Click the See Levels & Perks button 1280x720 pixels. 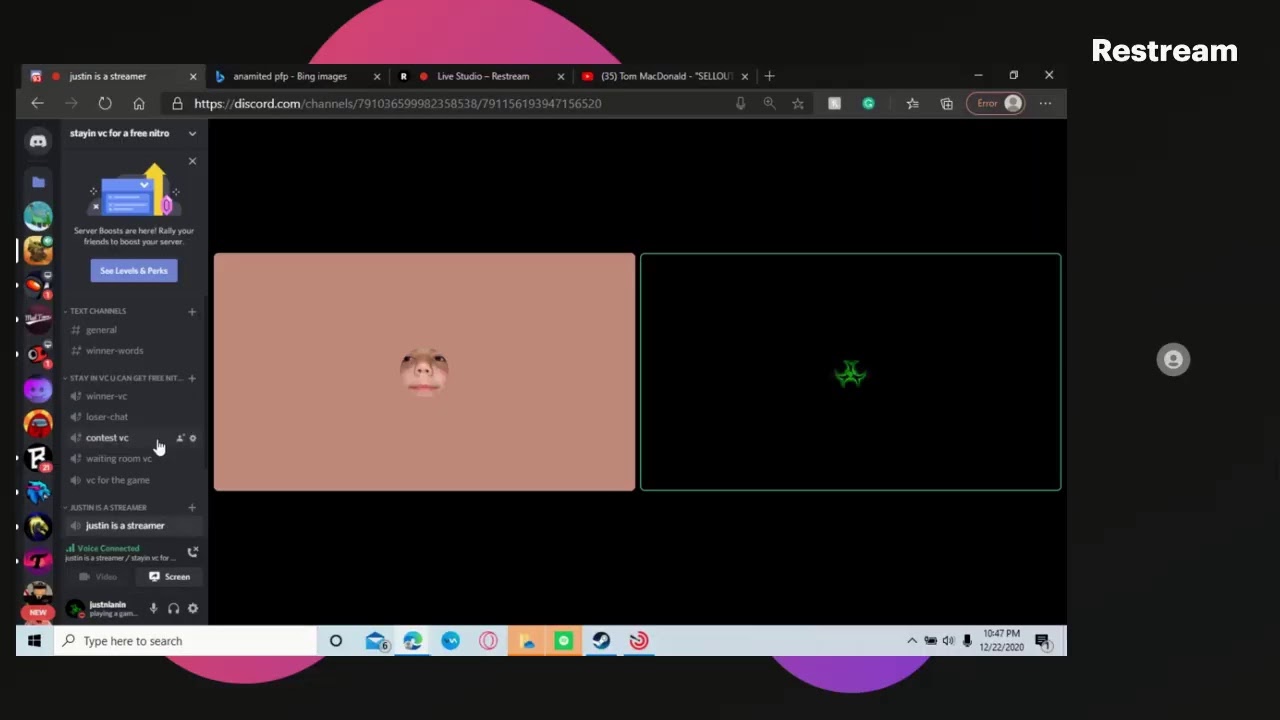point(134,271)
